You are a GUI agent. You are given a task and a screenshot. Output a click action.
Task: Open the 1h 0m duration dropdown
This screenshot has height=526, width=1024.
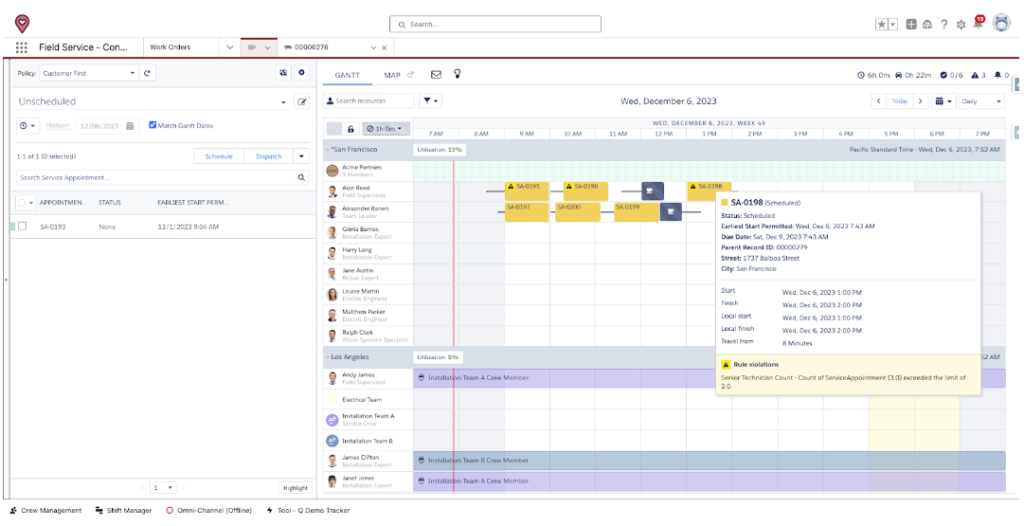[386, 129]
